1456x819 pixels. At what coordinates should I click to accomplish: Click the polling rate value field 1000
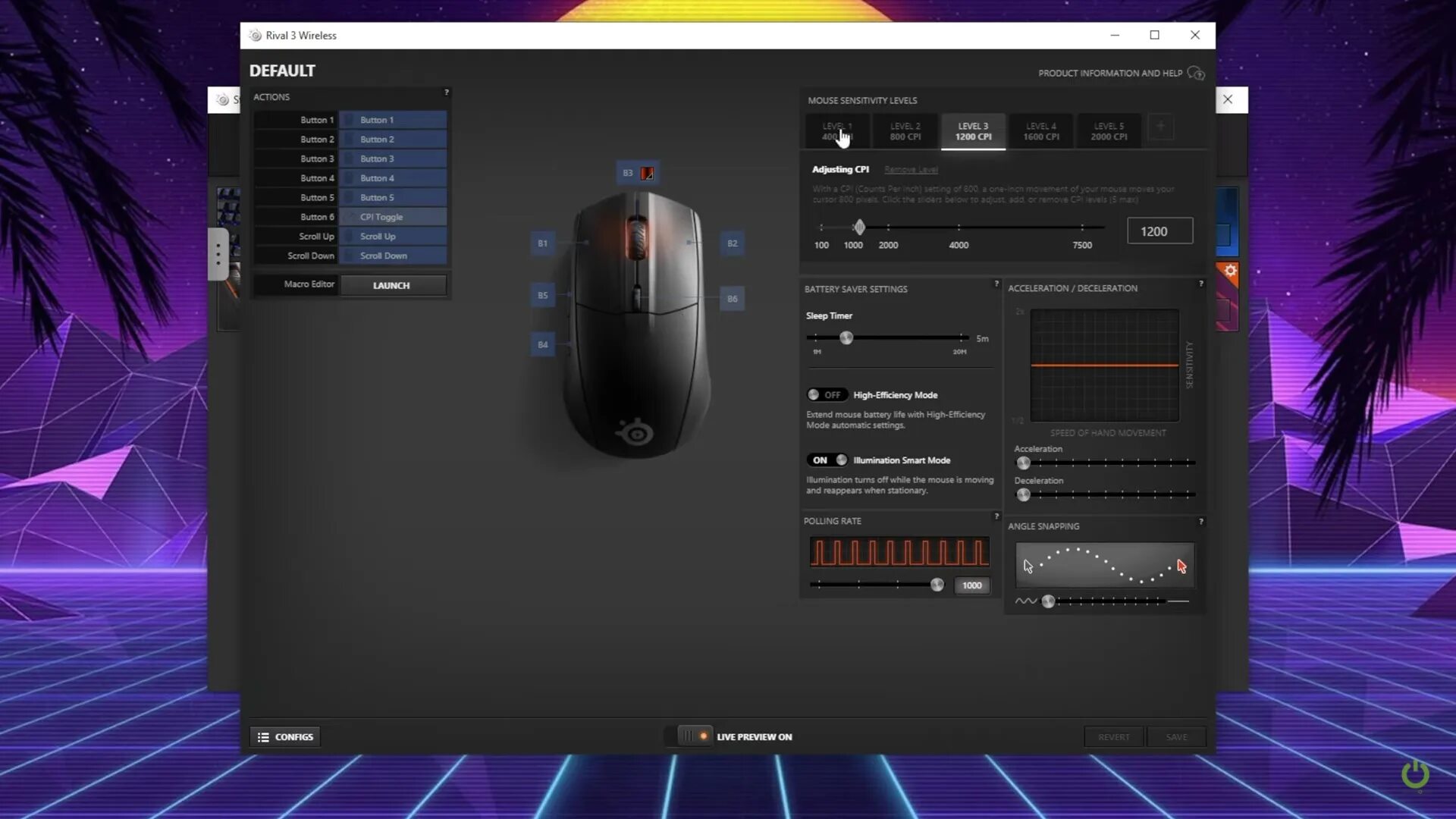[971, 585]
